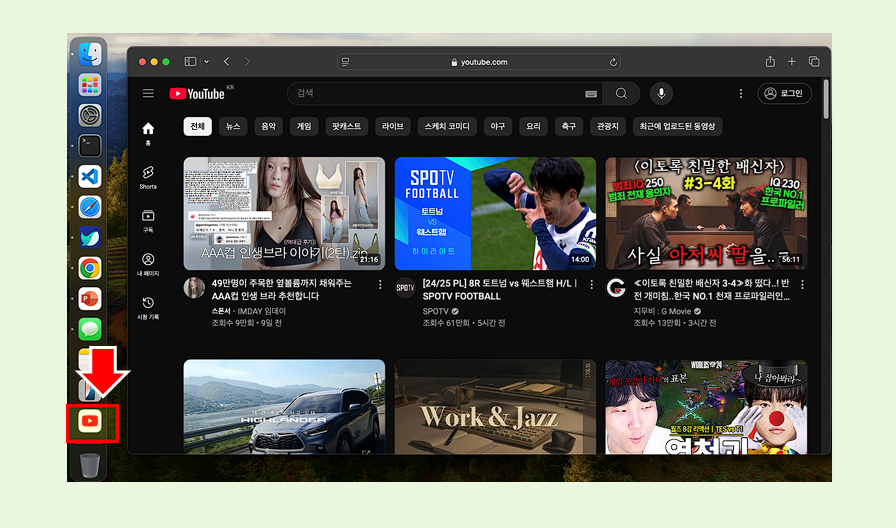Open the Trash in the Dock
Viewport: 896px width, 528px height.
click(x=90, y=465)
